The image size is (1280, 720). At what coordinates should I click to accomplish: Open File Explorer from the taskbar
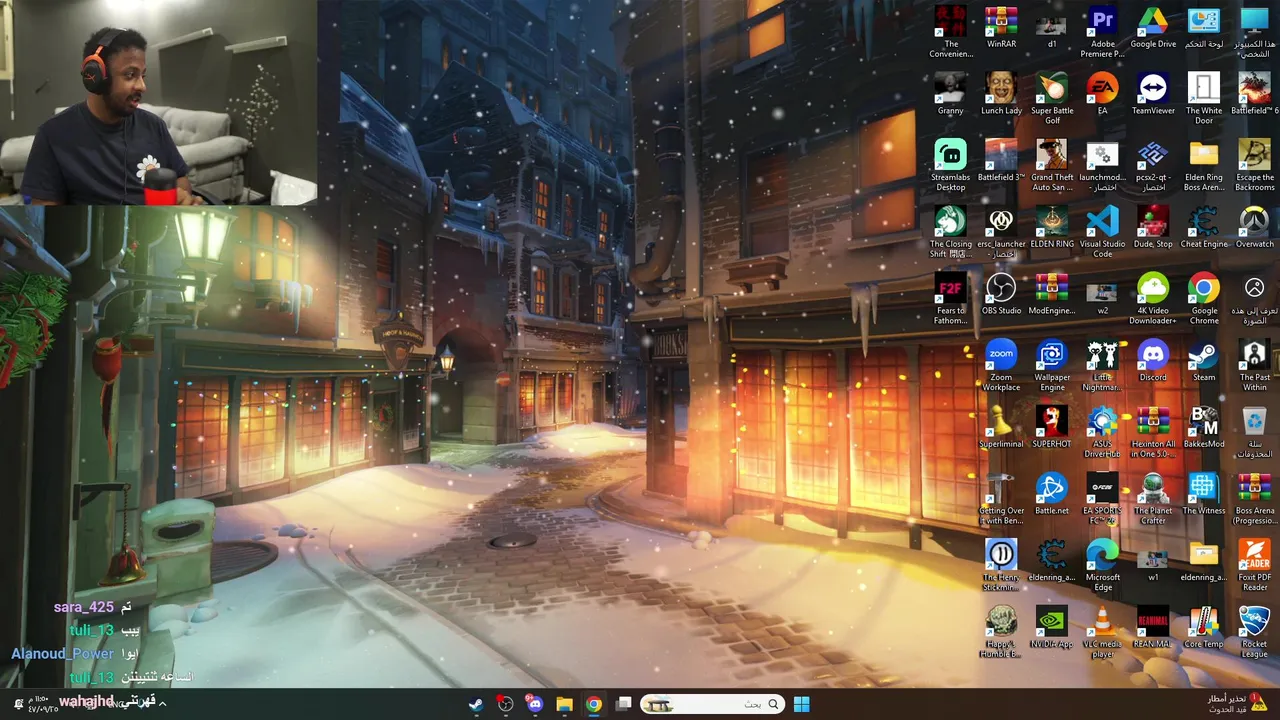pos(564,704)
